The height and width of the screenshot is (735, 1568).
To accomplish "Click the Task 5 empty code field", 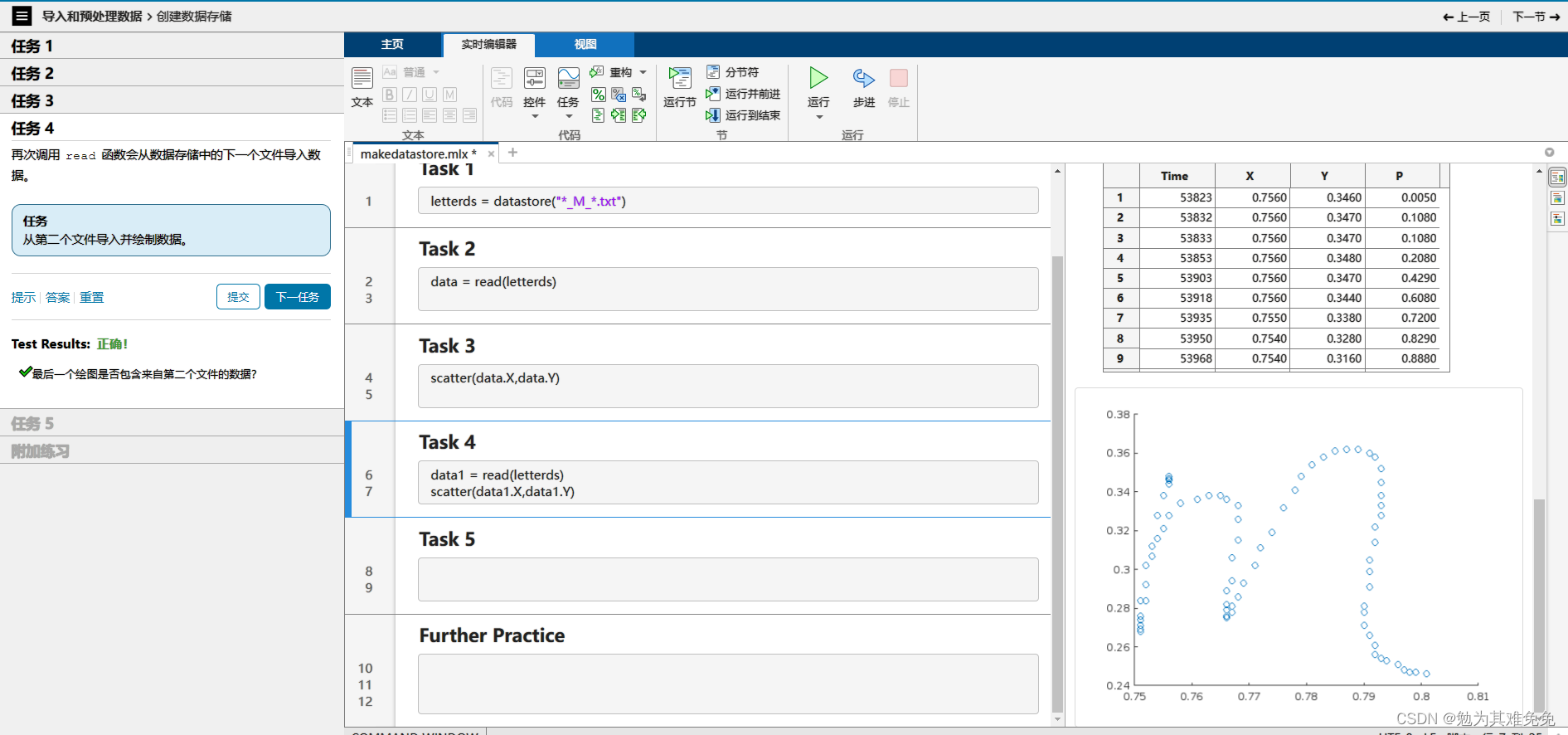I will coord(728,579).
